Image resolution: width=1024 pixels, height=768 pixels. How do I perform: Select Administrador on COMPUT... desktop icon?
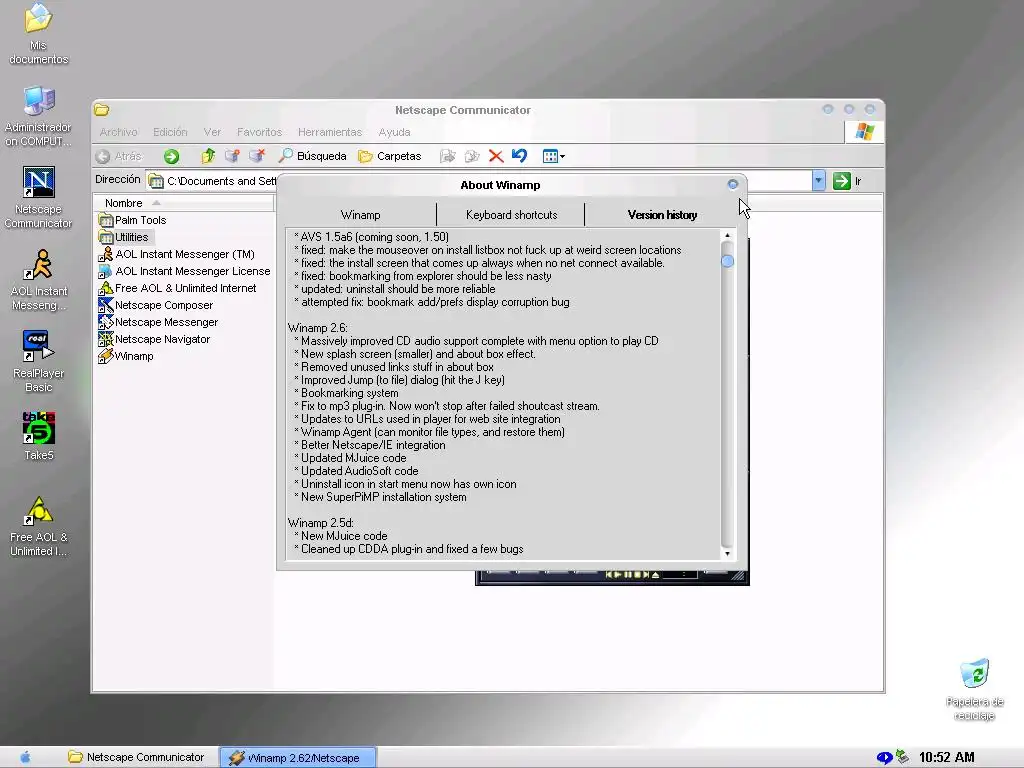[x=39, y=116]
